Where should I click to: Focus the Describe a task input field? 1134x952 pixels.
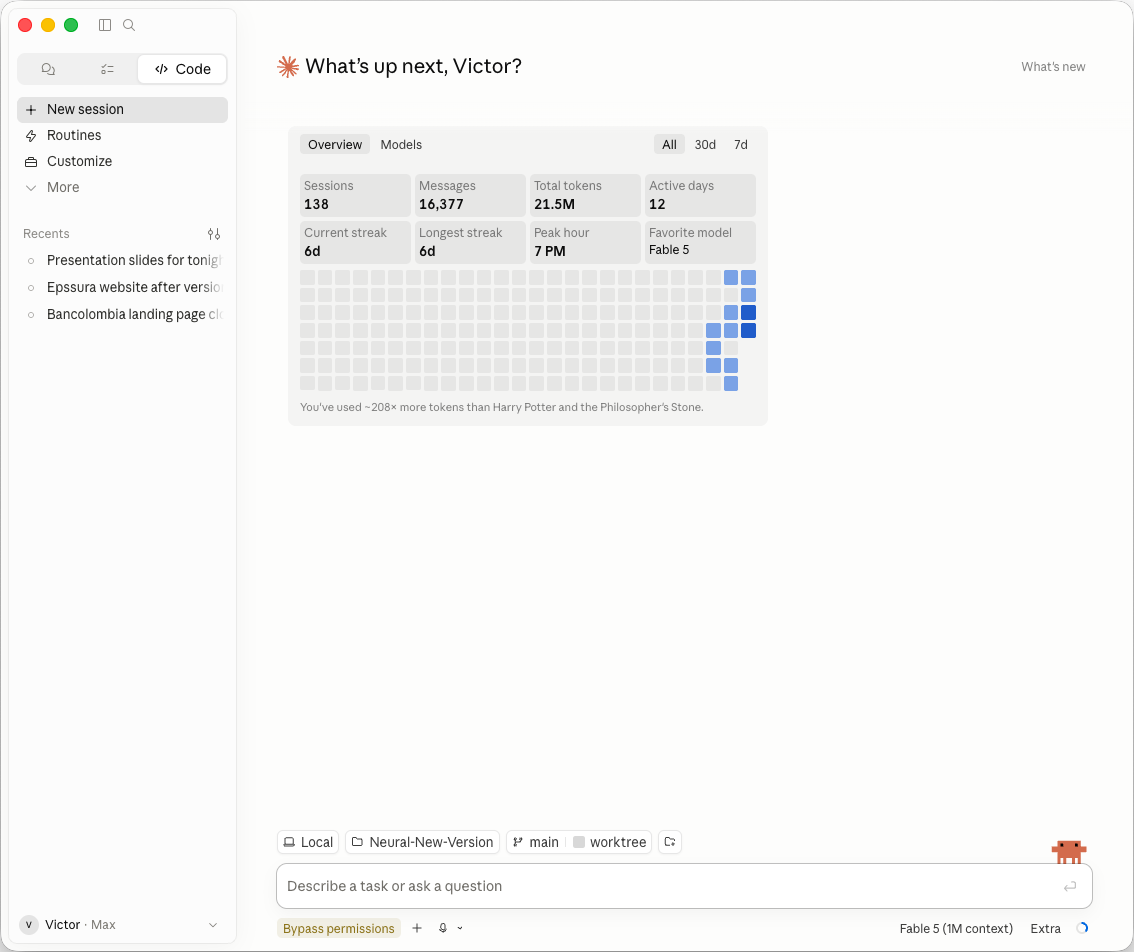click(684, 887)
